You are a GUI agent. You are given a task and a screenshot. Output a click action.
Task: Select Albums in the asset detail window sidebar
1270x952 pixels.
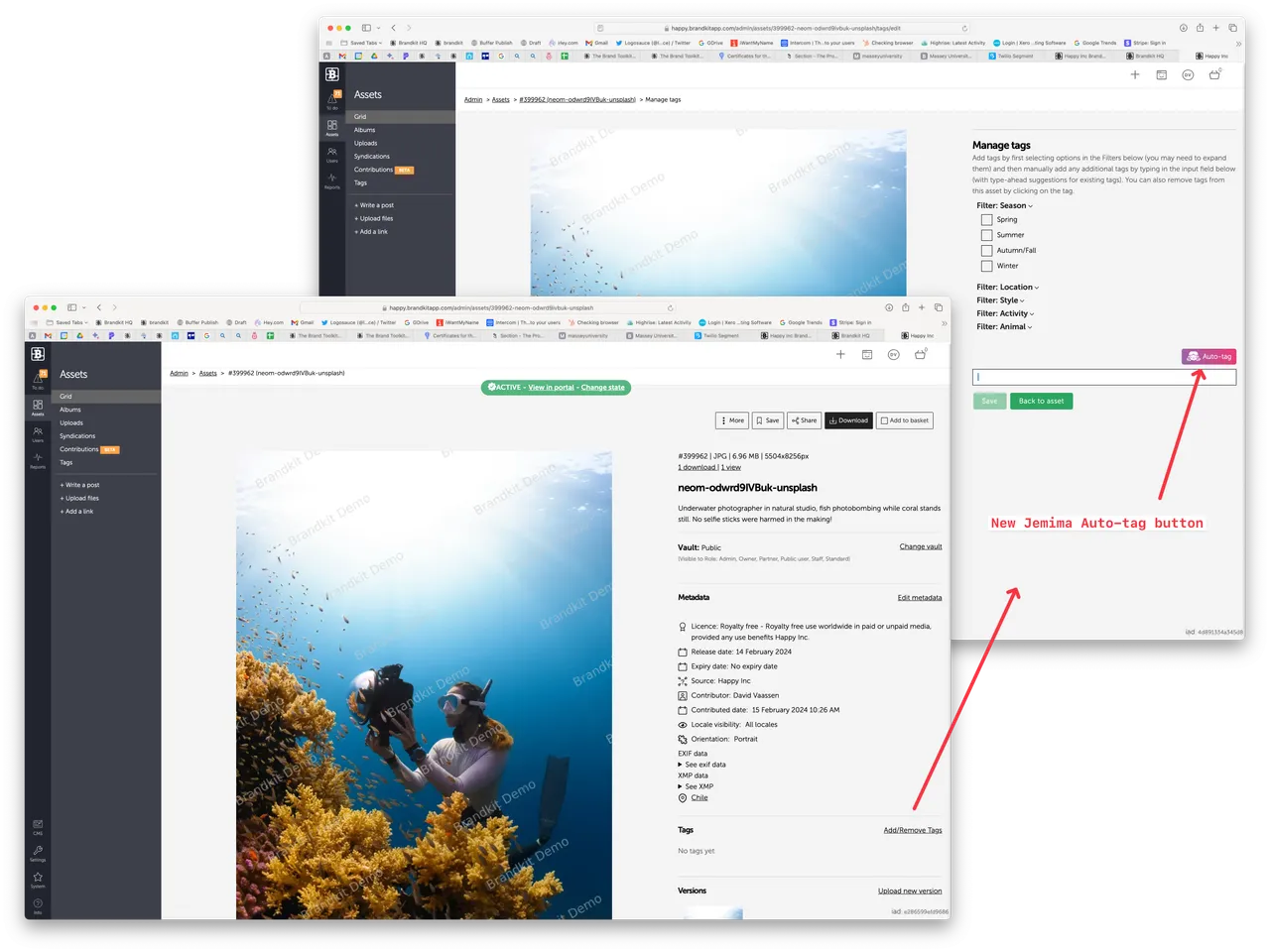click(70, 410)
